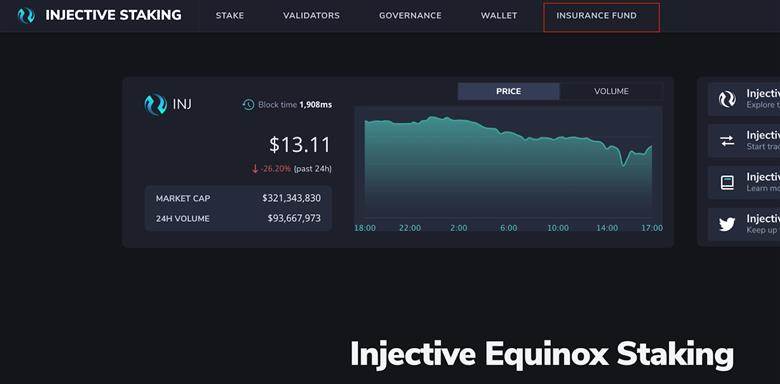Viewport: 780px width, 384px height.
Task: Click the $13.11 price value
Action: pyautogui.click(x=300, y=145)
